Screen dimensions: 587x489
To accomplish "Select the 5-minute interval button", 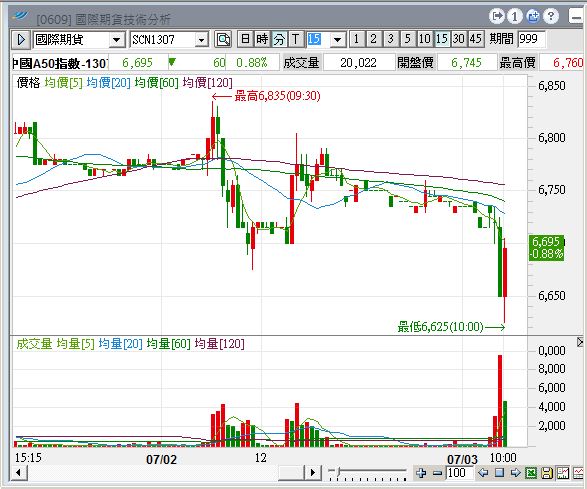I will [407, 39].
